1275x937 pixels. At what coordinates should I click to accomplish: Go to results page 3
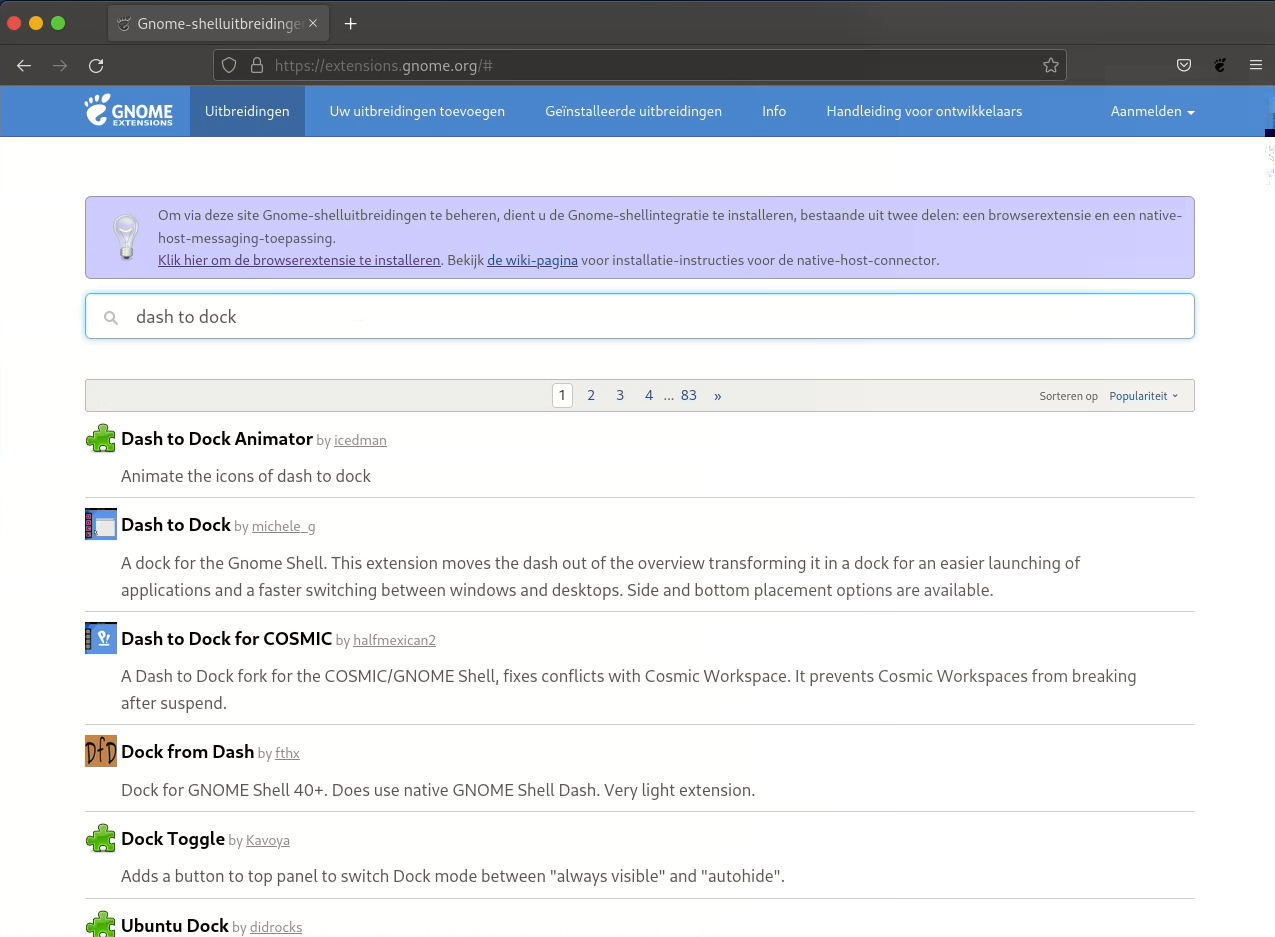click(620, 395)
